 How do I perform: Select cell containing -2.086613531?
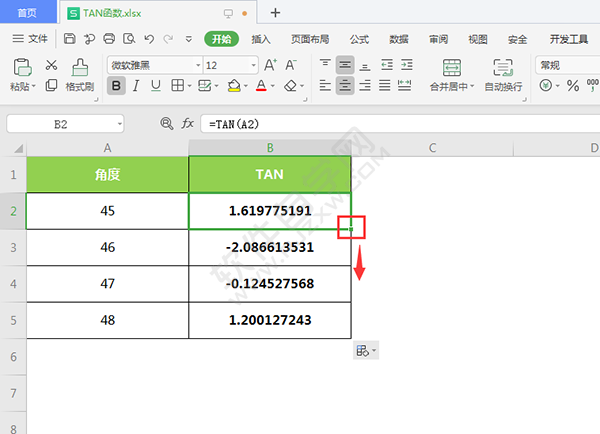coord(270,247)
